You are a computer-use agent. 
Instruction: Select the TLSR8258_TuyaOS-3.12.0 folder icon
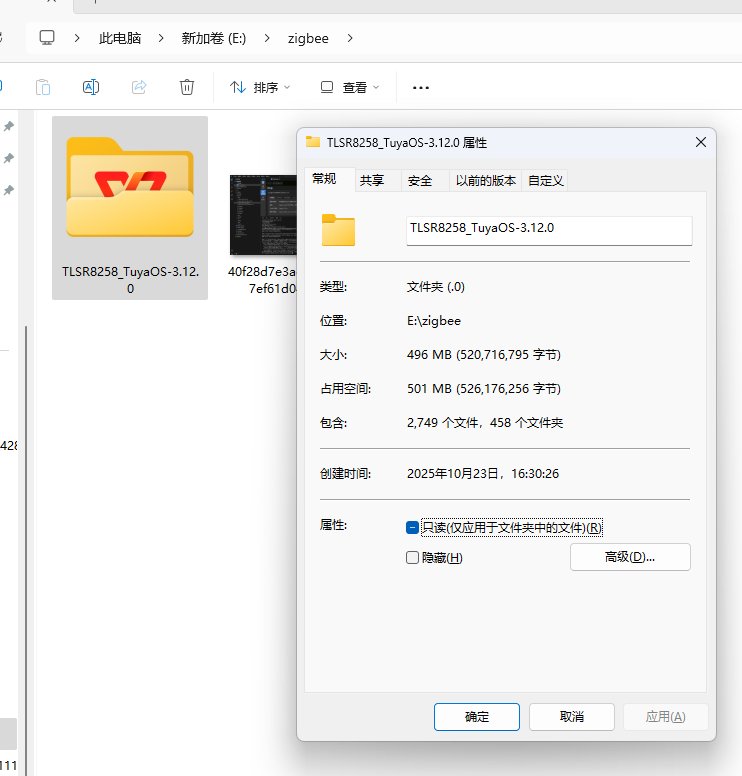pos(130,190)
